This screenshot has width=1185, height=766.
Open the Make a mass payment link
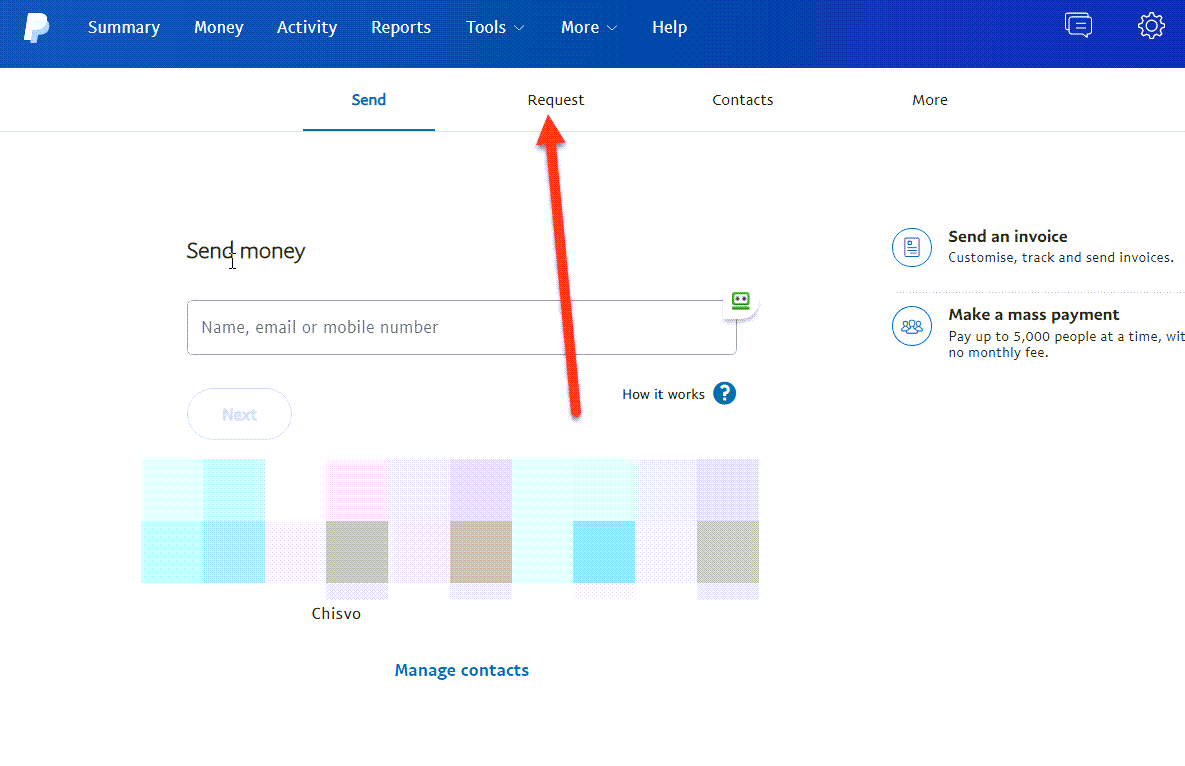(1033, 314)
